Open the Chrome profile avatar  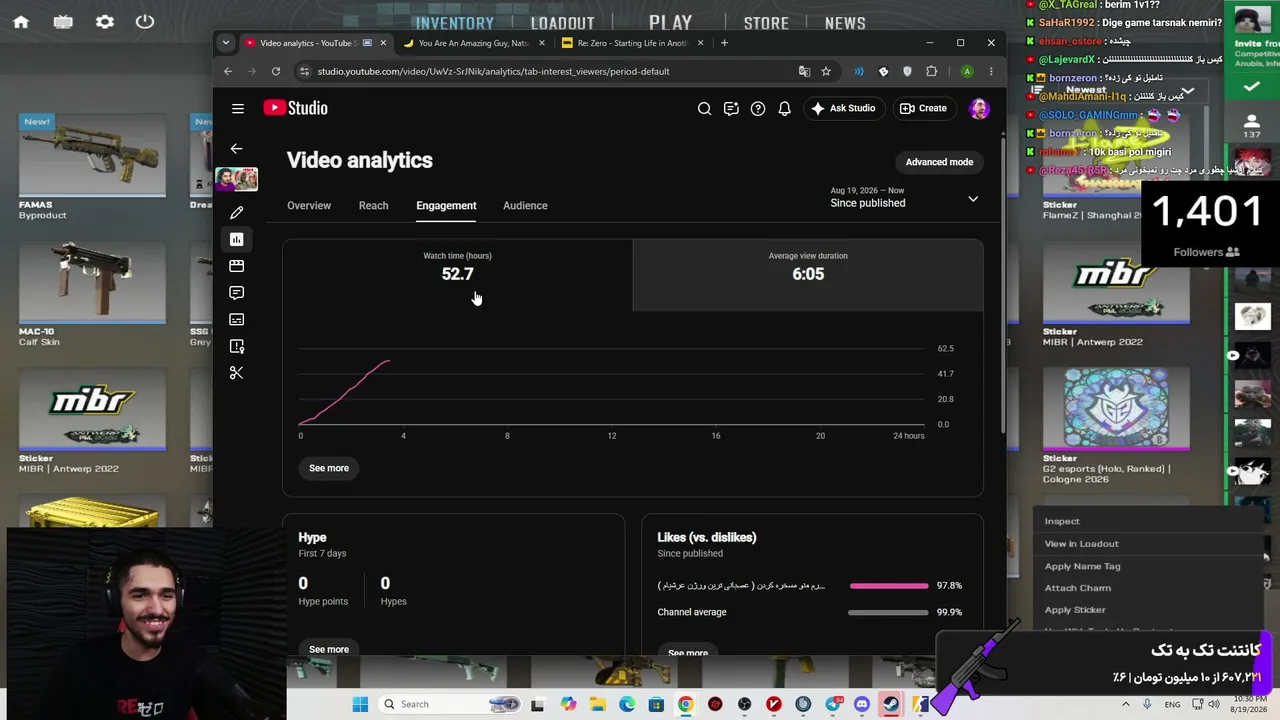coord(967,71)
